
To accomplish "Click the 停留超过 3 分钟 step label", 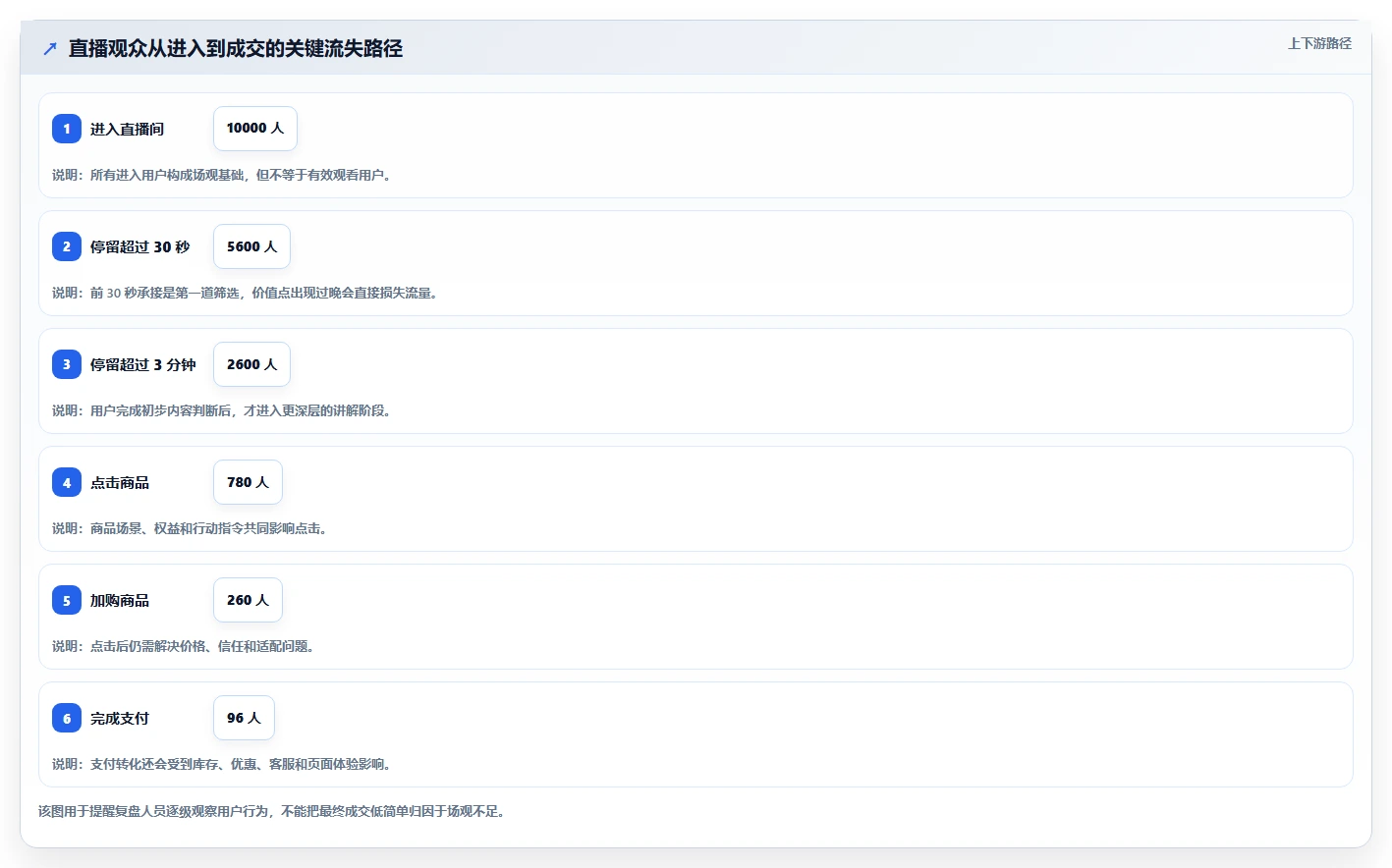I will pyautogui.click(x=143, y=364).
